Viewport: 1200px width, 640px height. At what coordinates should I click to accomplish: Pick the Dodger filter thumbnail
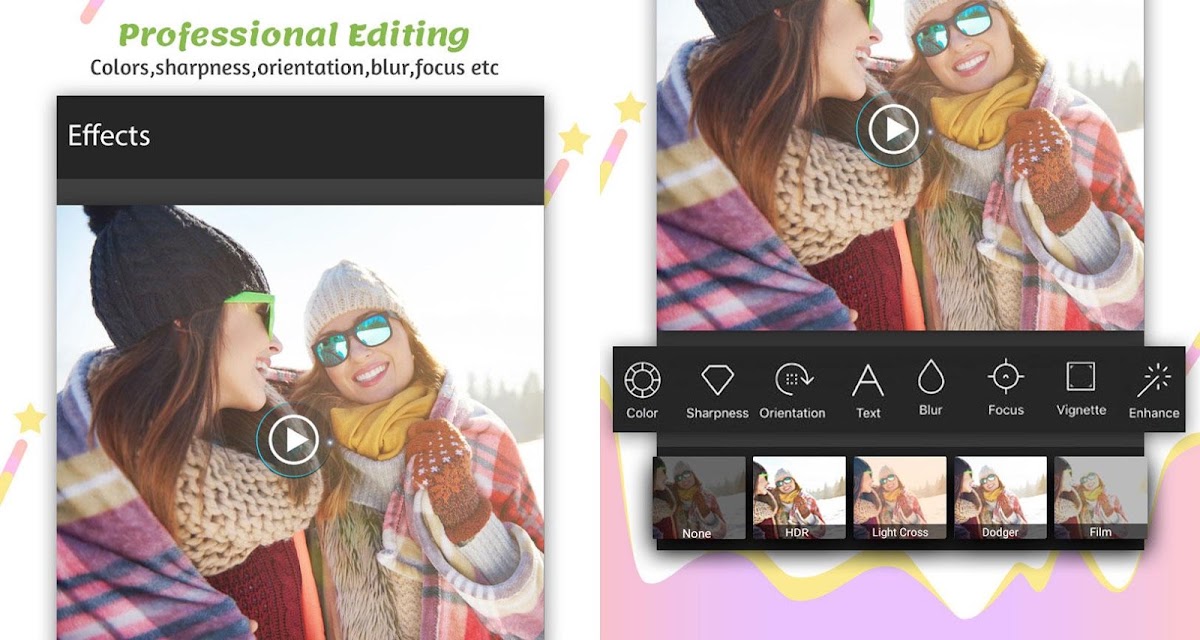point(1000,498)
